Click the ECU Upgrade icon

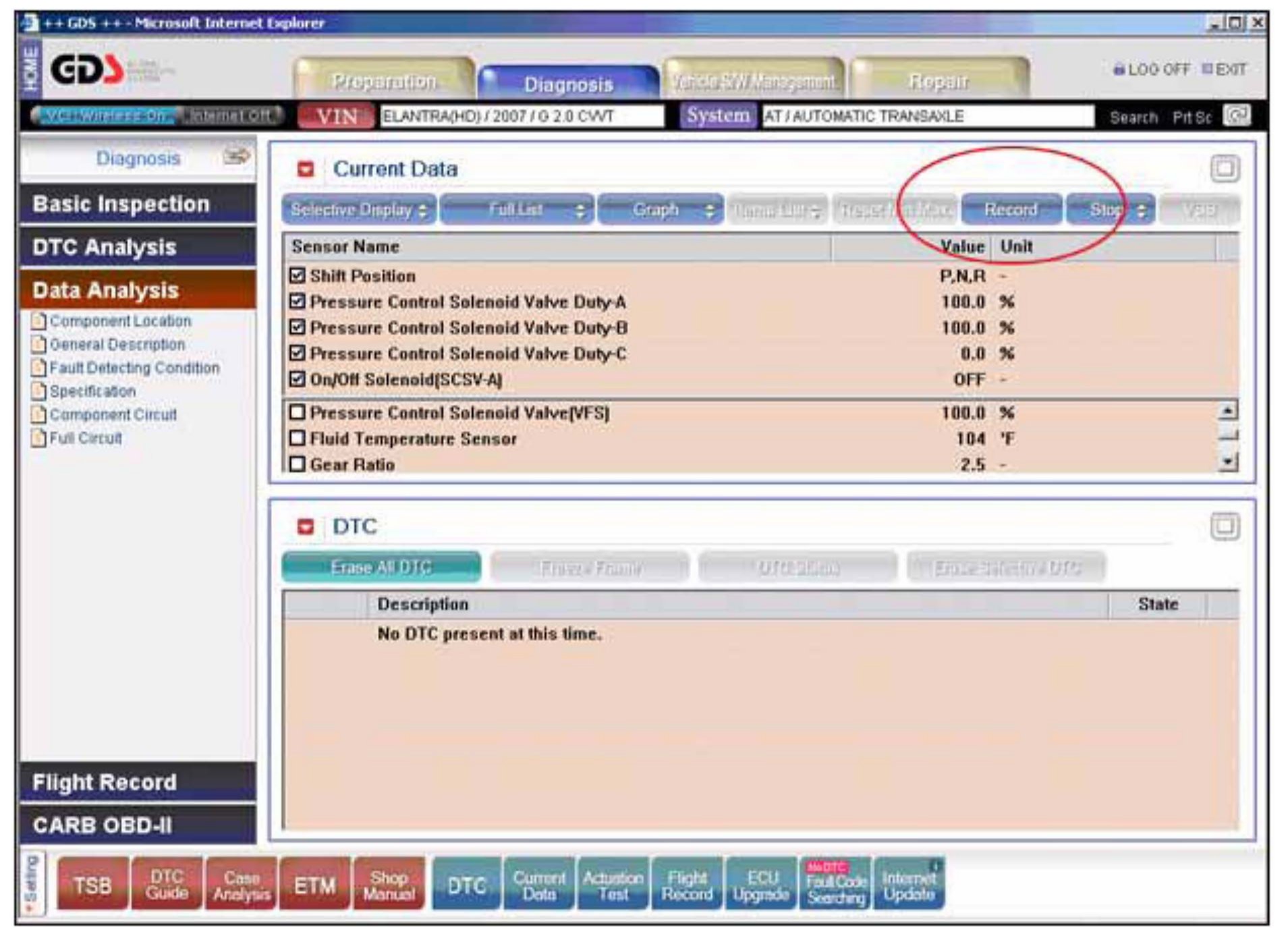tap(760, 885)
